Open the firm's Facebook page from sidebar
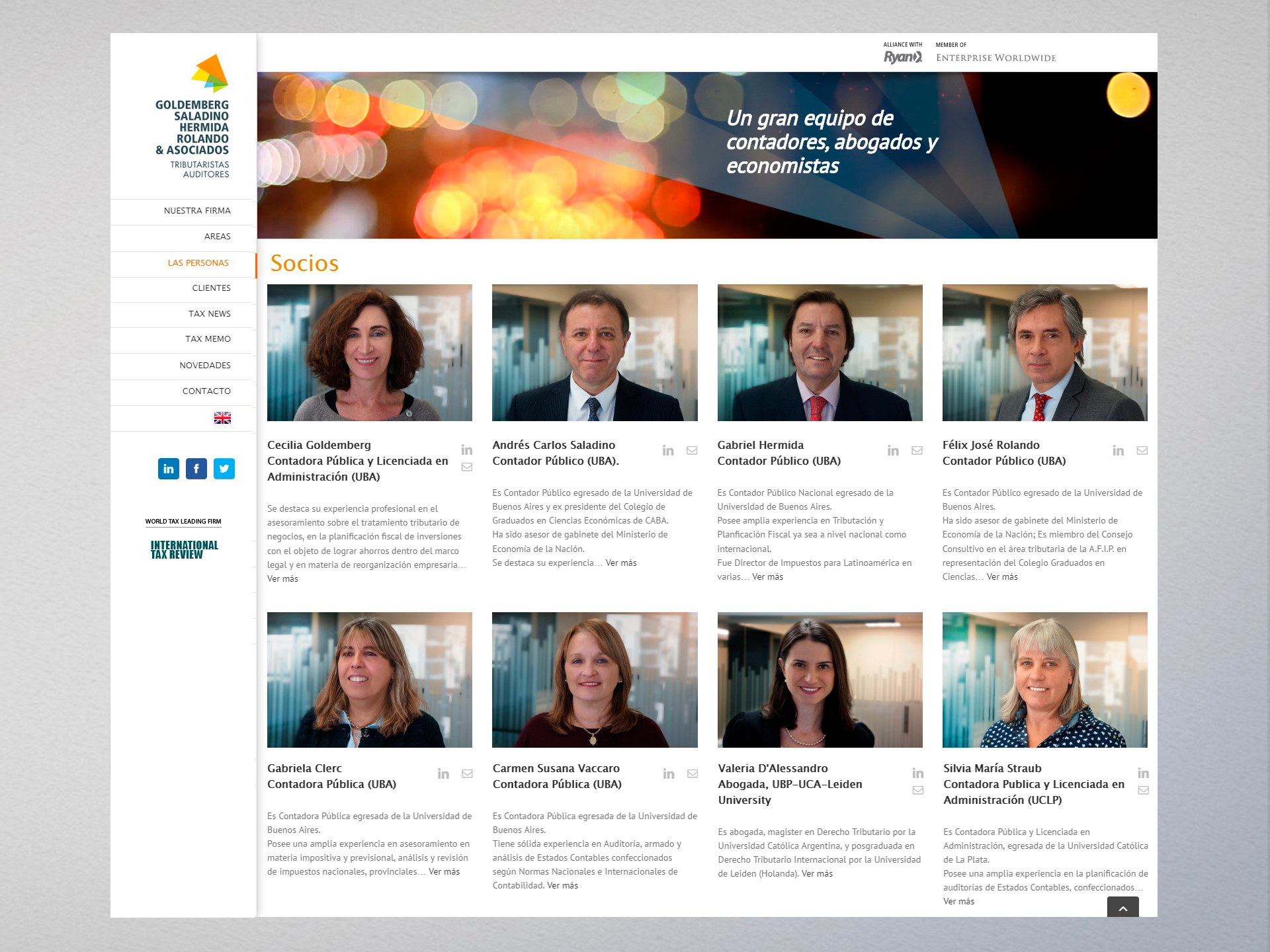The height and width of the screenshot is (952, 1270). click(196, 469)
